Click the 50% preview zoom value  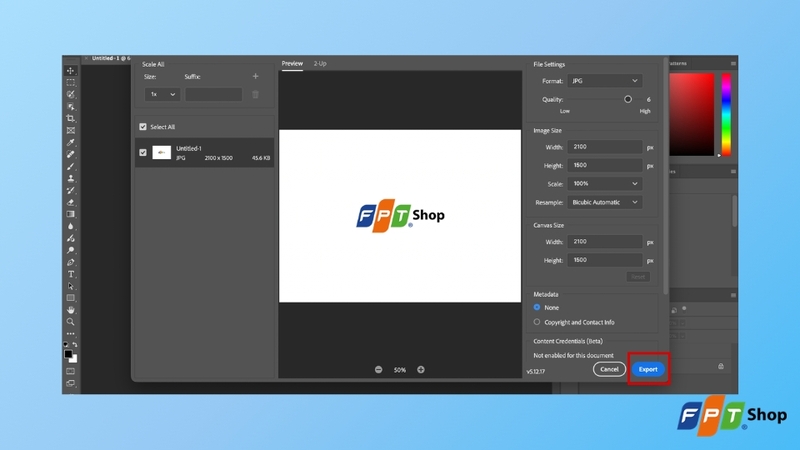pyautogui.click(x=399, y=370)
